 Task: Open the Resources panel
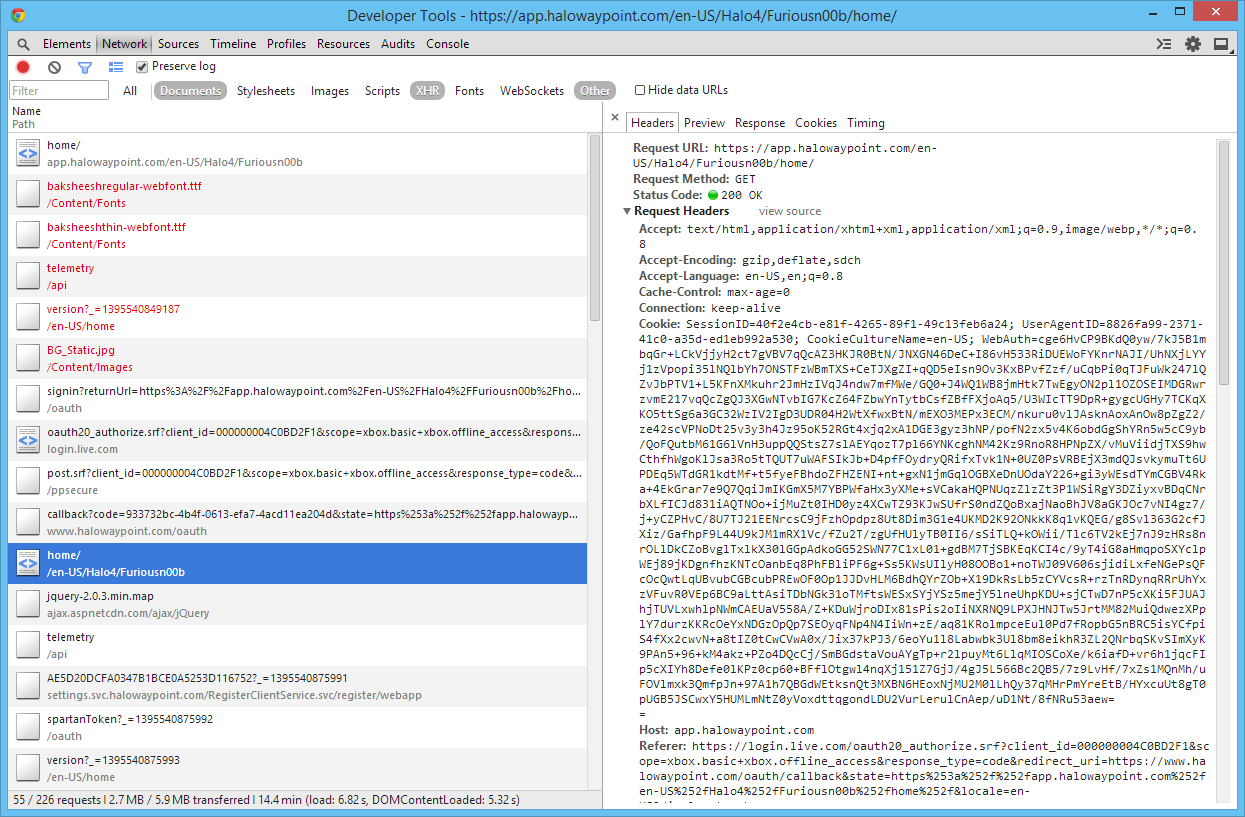pyautogui.click(x=343, y=44)
